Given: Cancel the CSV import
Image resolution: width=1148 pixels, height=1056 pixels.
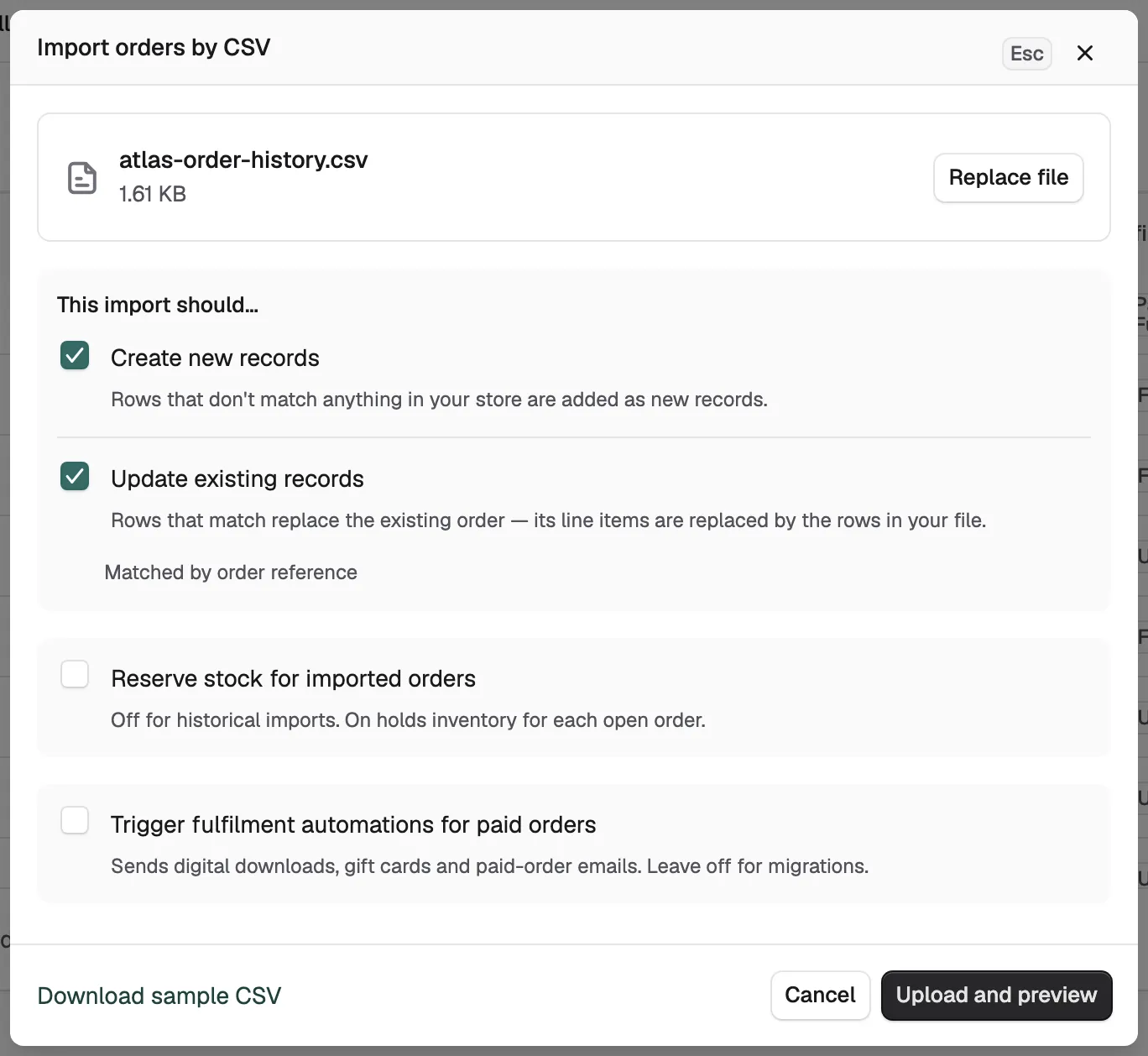Looking at the screenshot, I should pyautogui.click(x=820, y=996).
